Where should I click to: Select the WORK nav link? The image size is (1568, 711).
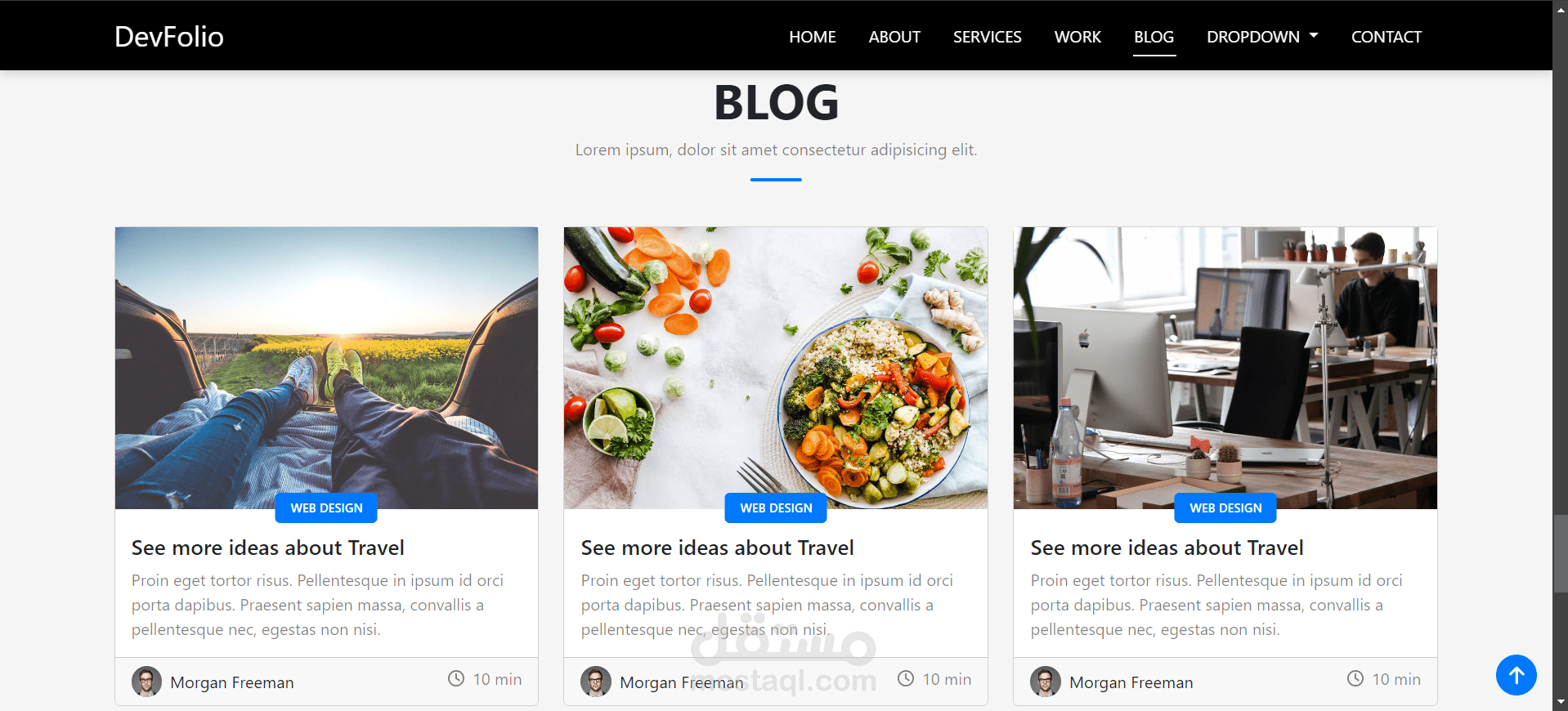(x=1077, y=37)
